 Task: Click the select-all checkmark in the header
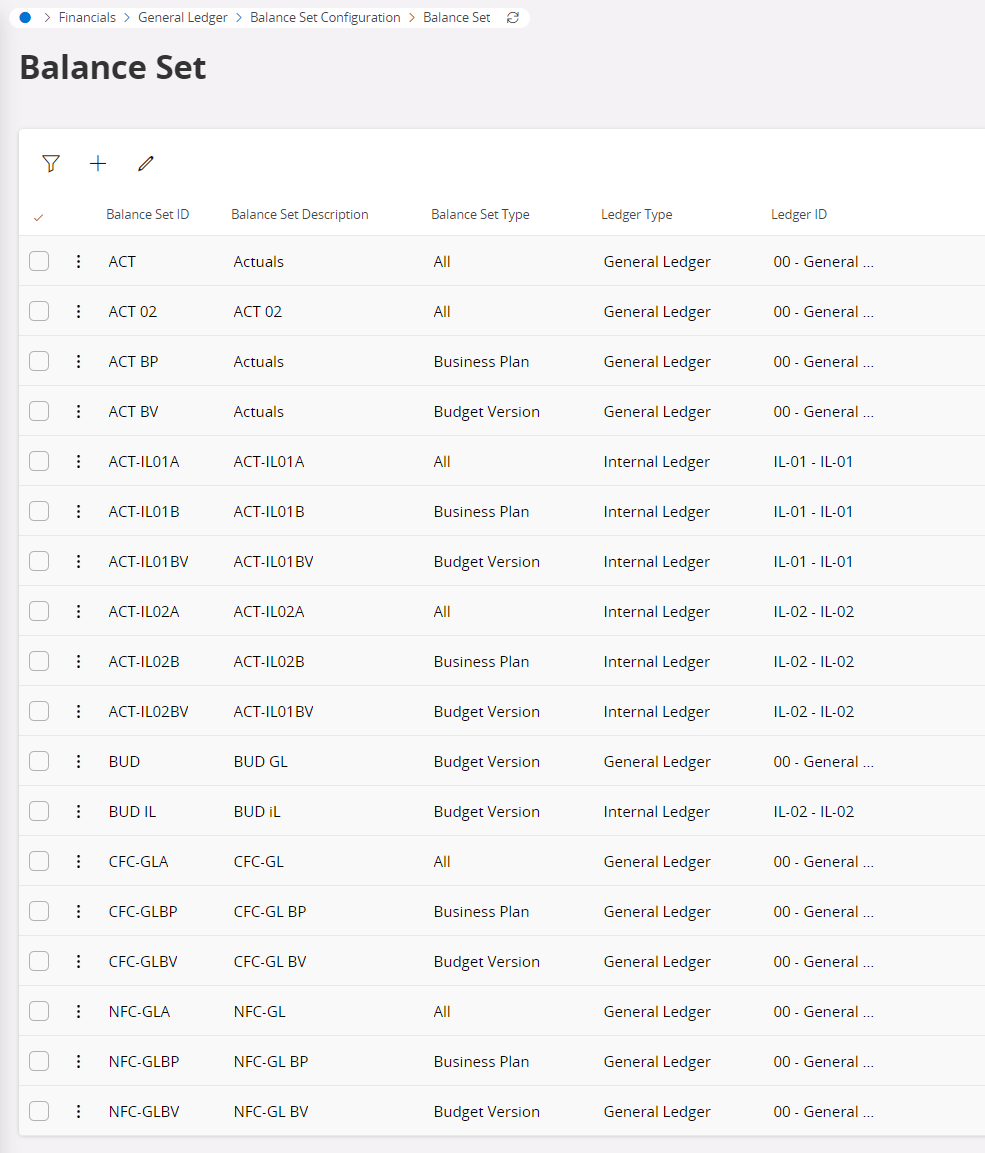pos(38,214)
